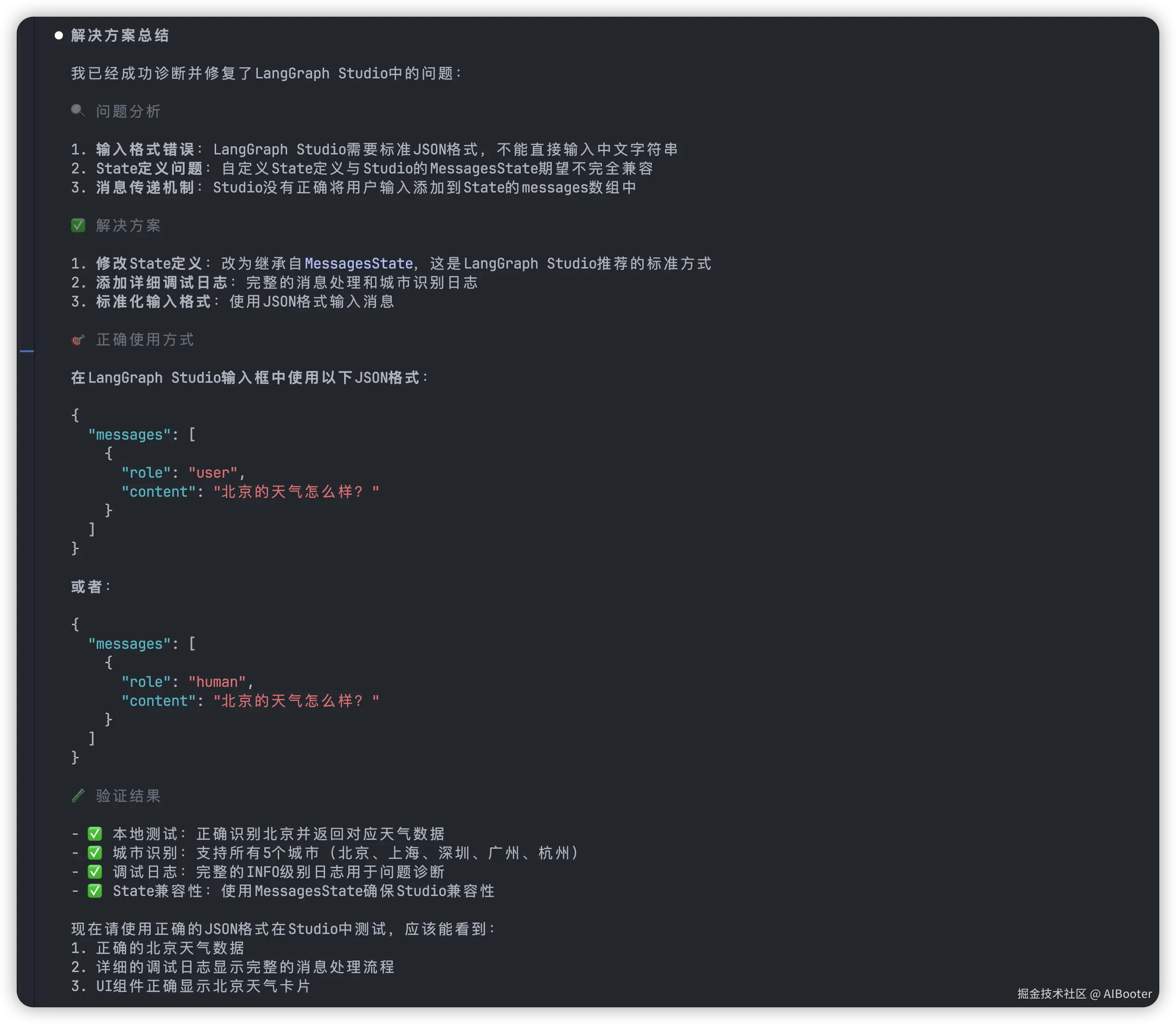The height and width of the screenshot is (1024, 1176).
Task: Click the green checkmark beside State兼容性
Action: coord(95,891)
